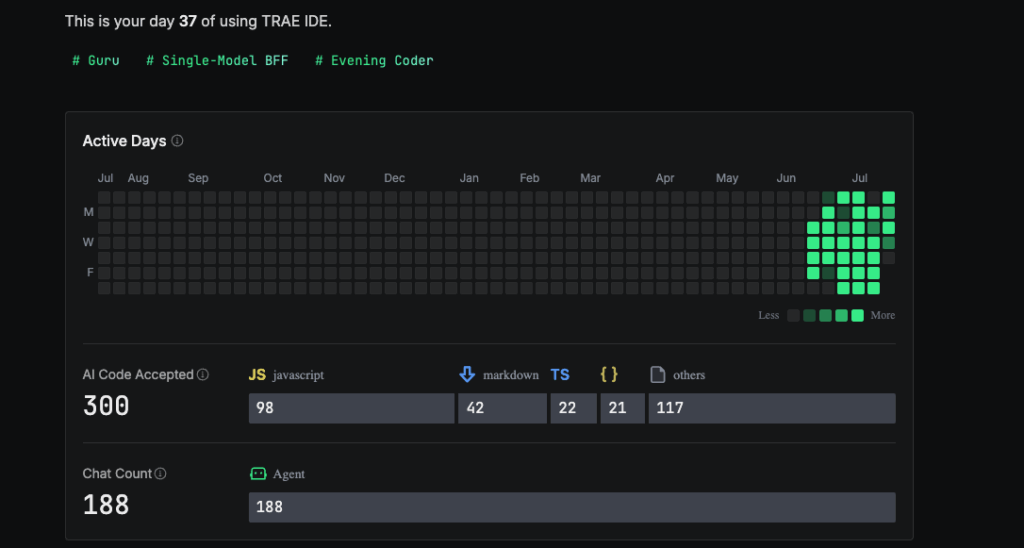The image size is (1024, 548).
Task: Click the blue markdown down-arrow icon
Action: (x=467, y=374)
